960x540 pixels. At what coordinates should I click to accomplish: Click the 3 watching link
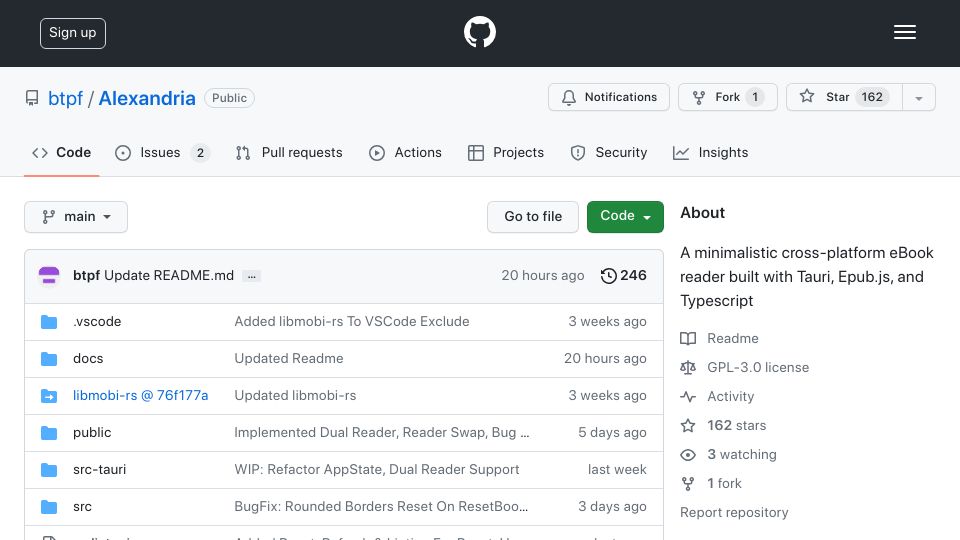coord(742,454)
